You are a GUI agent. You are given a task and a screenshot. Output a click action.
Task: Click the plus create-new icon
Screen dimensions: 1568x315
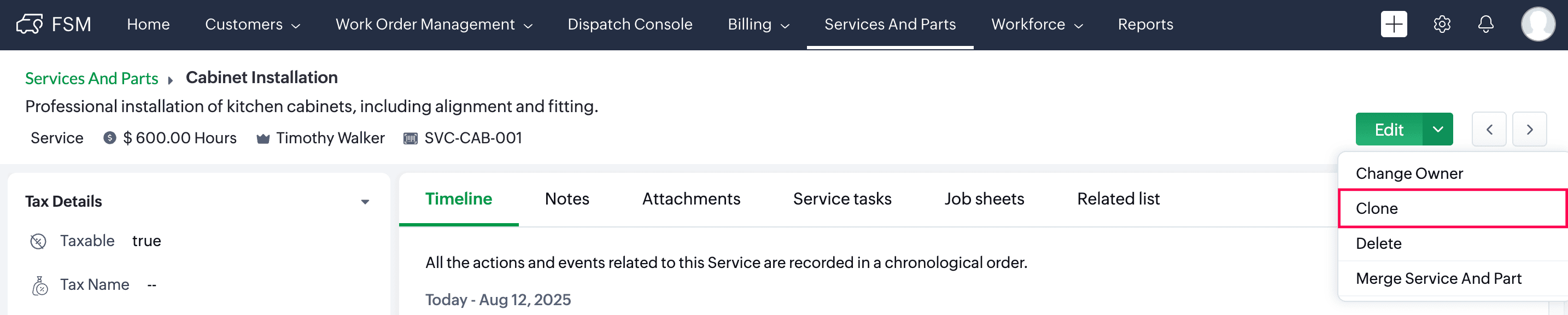1393,25
